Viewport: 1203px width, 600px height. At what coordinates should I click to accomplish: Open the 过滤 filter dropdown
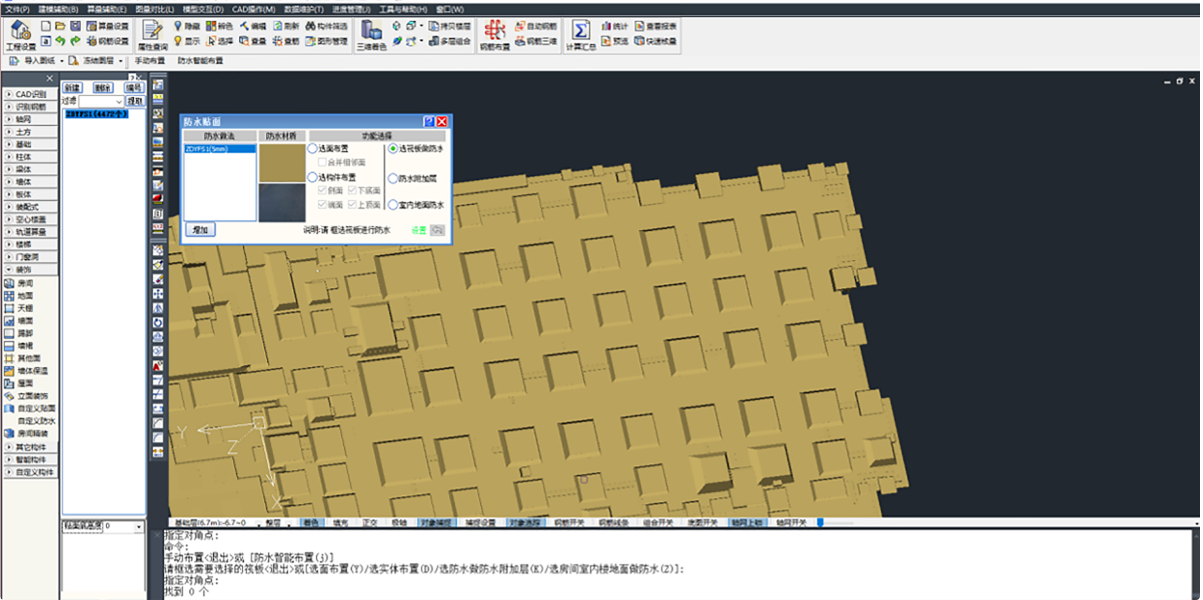(119, 101)
